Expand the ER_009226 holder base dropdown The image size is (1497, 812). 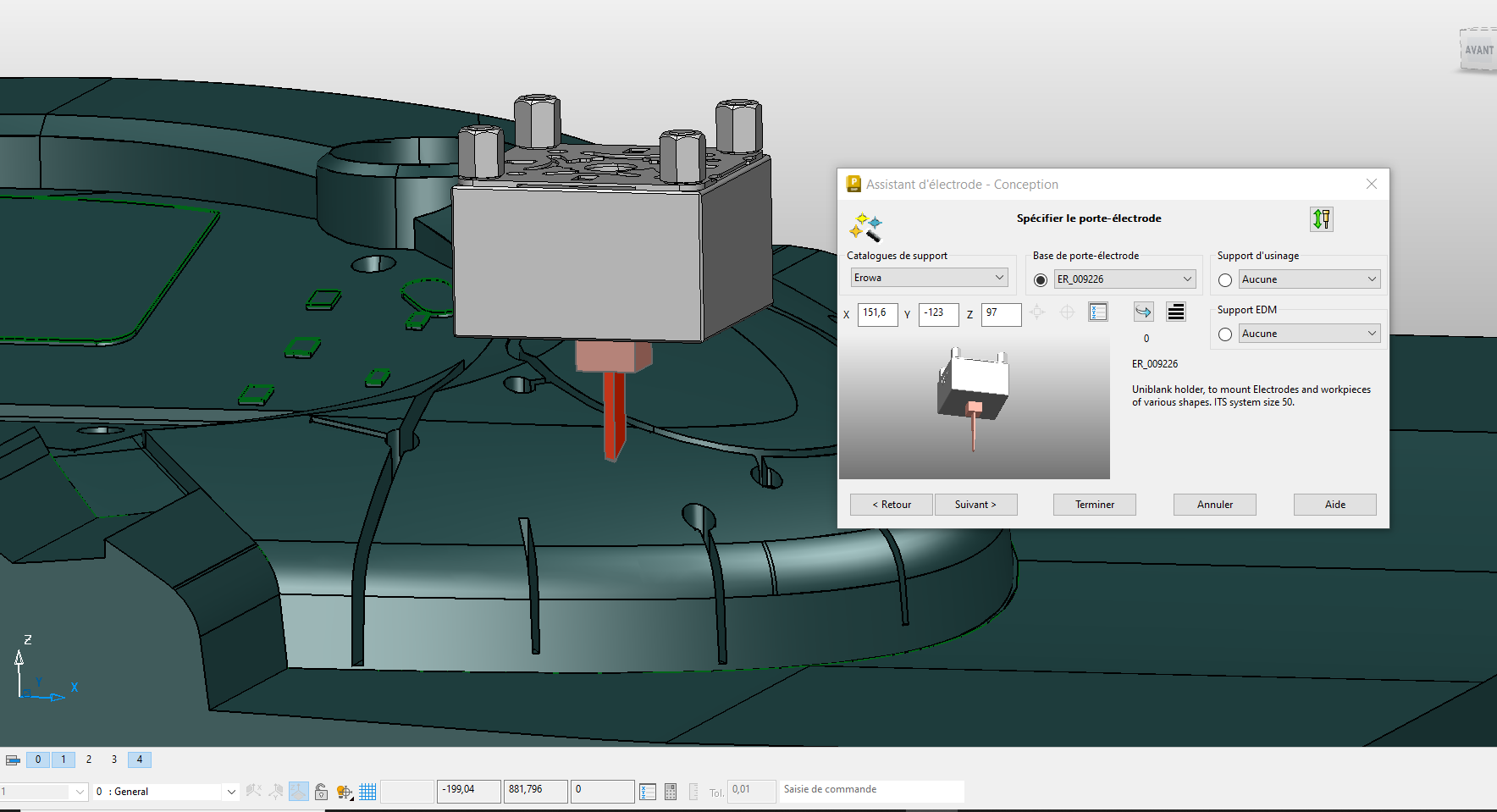coord(1124,279)
